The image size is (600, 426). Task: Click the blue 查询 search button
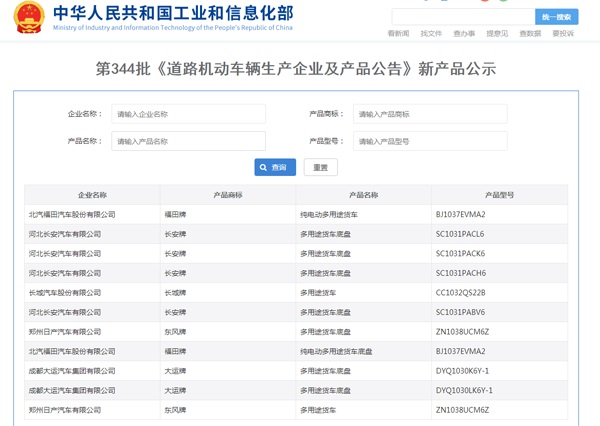click(275, 167)
